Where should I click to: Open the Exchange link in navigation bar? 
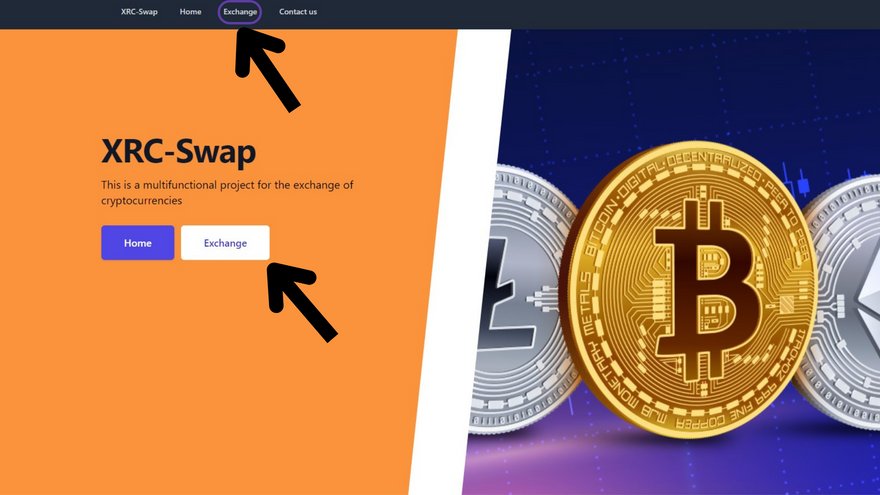pyautogui.click(x=240, y=12)
